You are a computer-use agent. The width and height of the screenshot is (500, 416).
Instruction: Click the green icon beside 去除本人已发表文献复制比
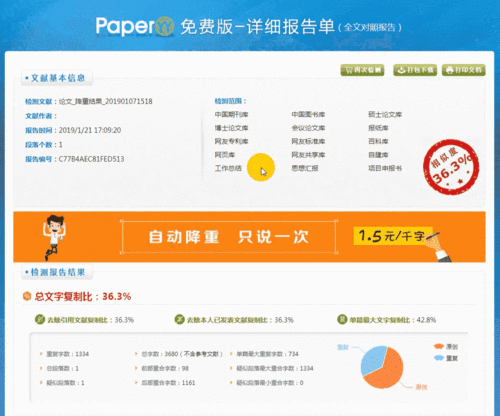tap(179, 320)
